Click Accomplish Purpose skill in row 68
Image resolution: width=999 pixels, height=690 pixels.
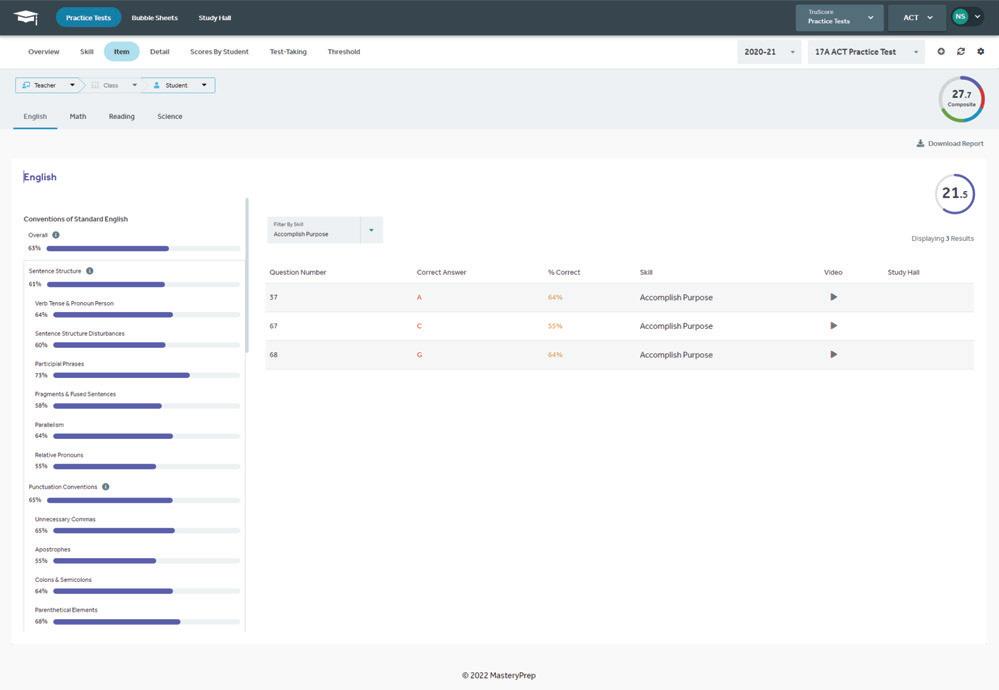[676, 354]
